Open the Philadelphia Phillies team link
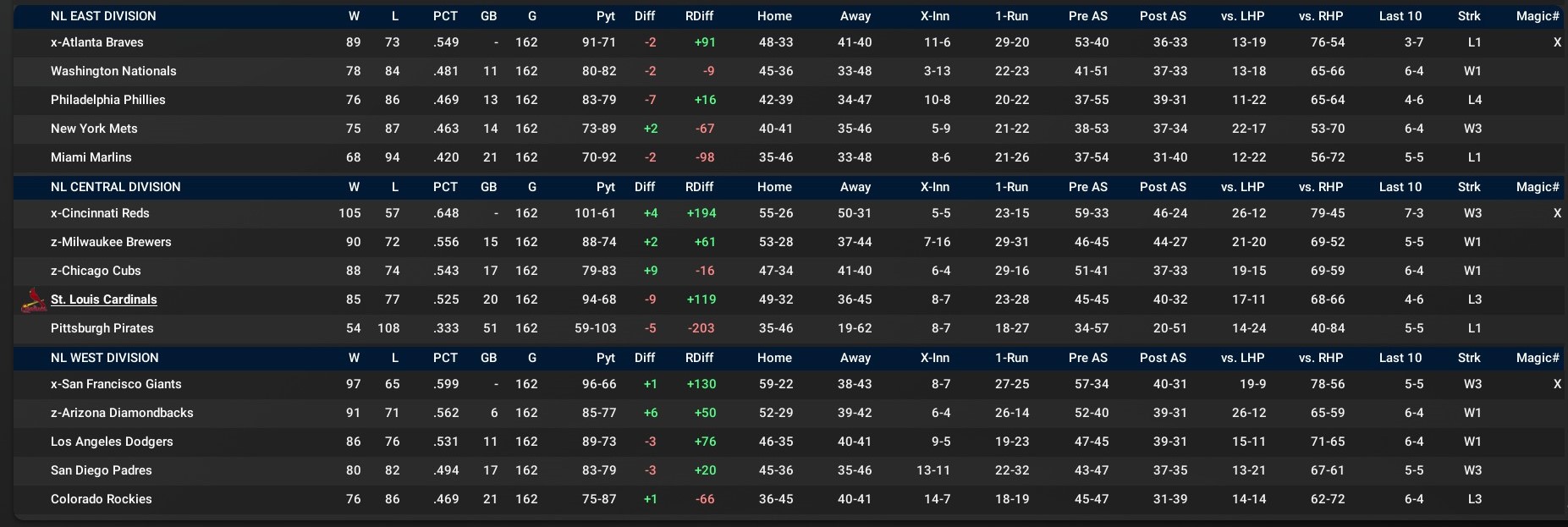Viewport: 1568px width, 527px height. pos(107,100)
